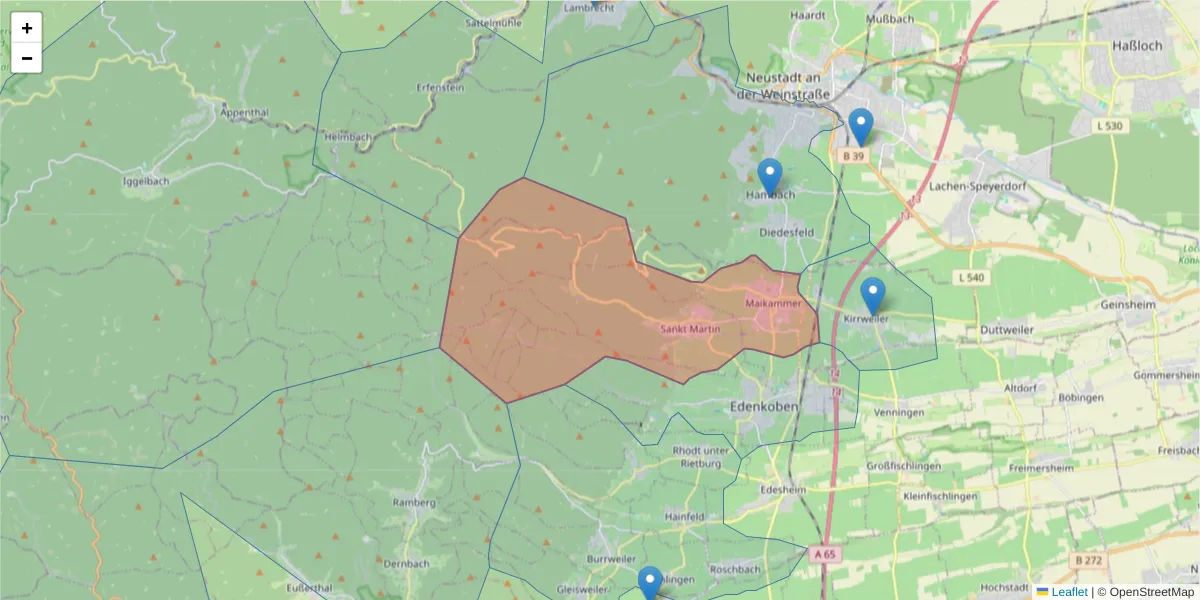Click the A 65 motorway shield
This screenshot has width=1200, height=600.
824,552
